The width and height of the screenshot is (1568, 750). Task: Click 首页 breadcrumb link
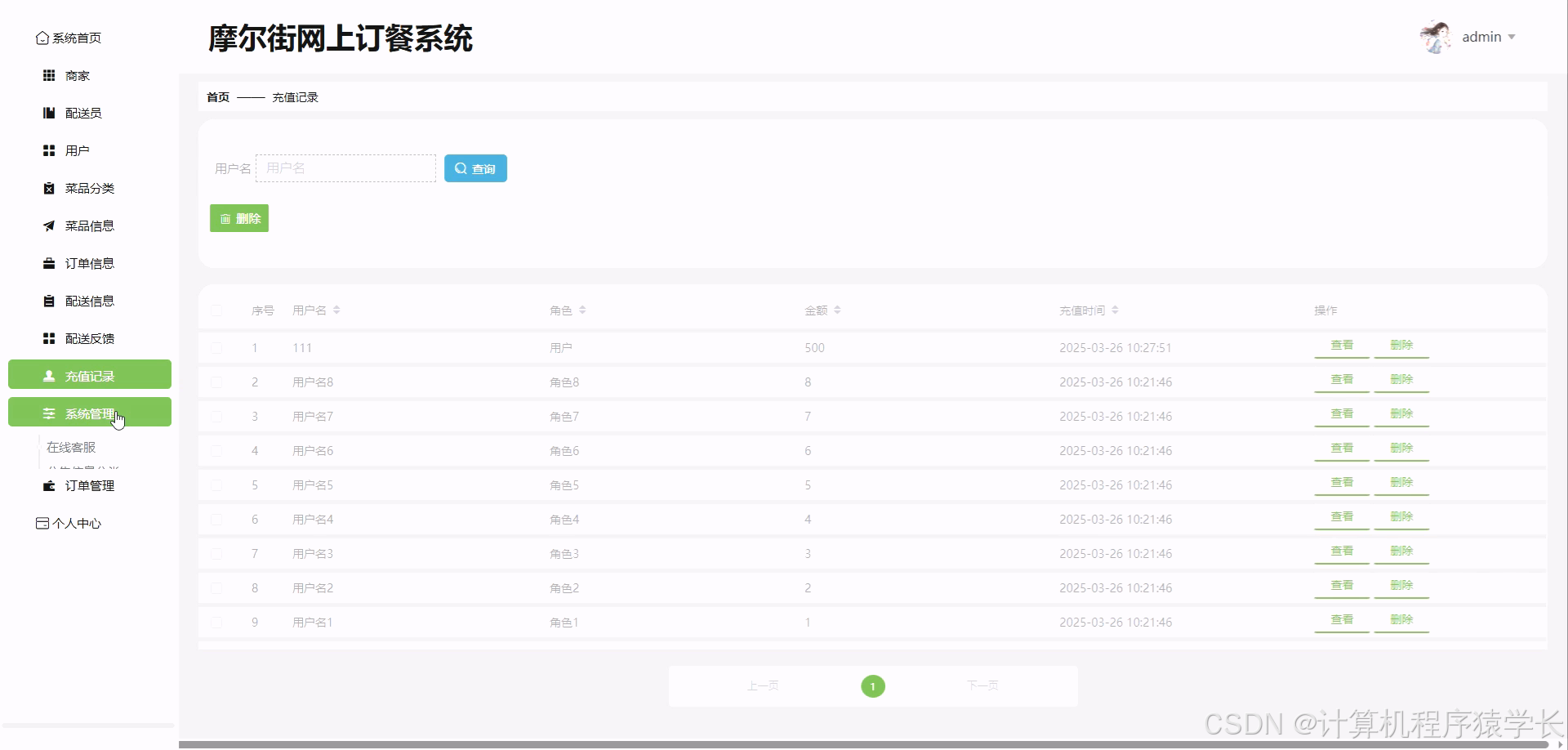[218, 97]
